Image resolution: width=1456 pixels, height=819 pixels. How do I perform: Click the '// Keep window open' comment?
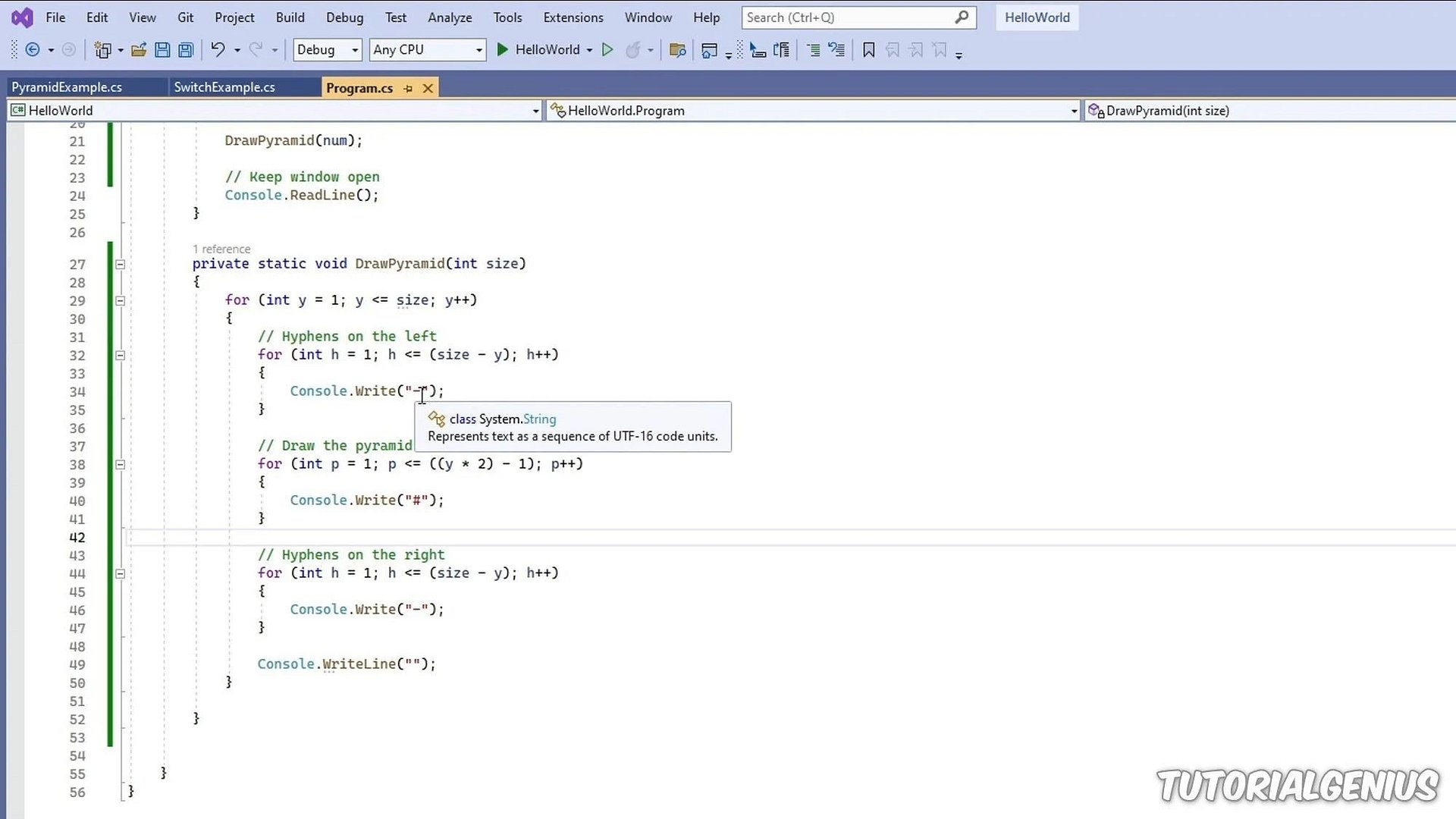(x=302, y=177)
